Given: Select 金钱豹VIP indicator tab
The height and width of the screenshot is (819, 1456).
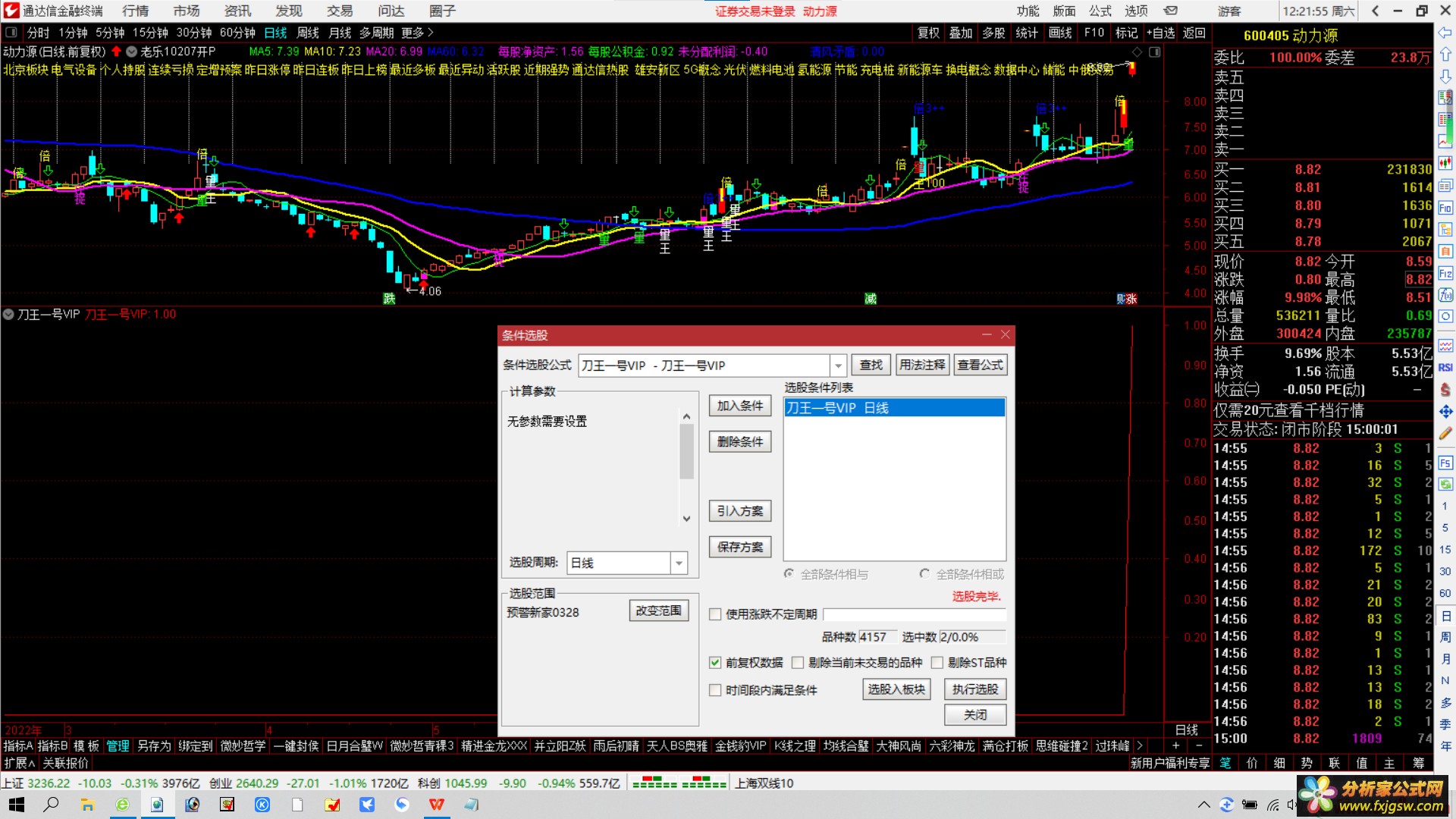Looking at the screenshot, I should [x=741, y=746].
